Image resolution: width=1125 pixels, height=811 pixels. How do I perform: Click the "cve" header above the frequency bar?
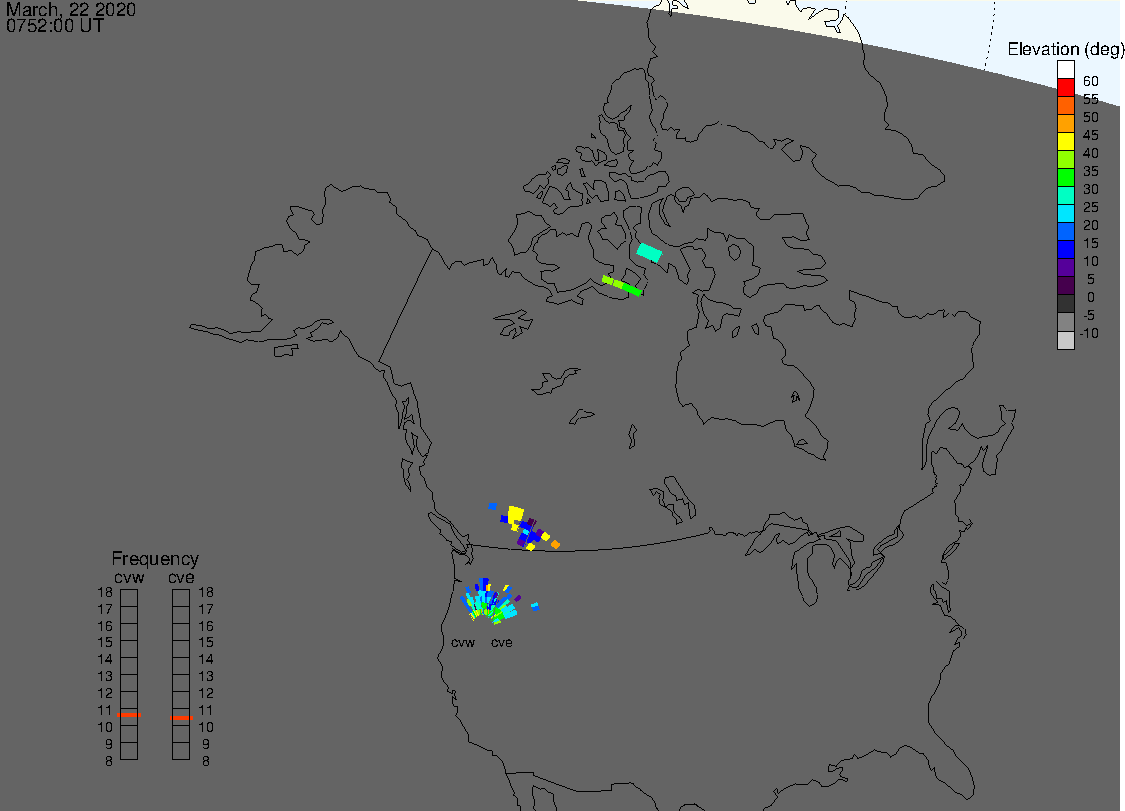click(x=181, y=578)
